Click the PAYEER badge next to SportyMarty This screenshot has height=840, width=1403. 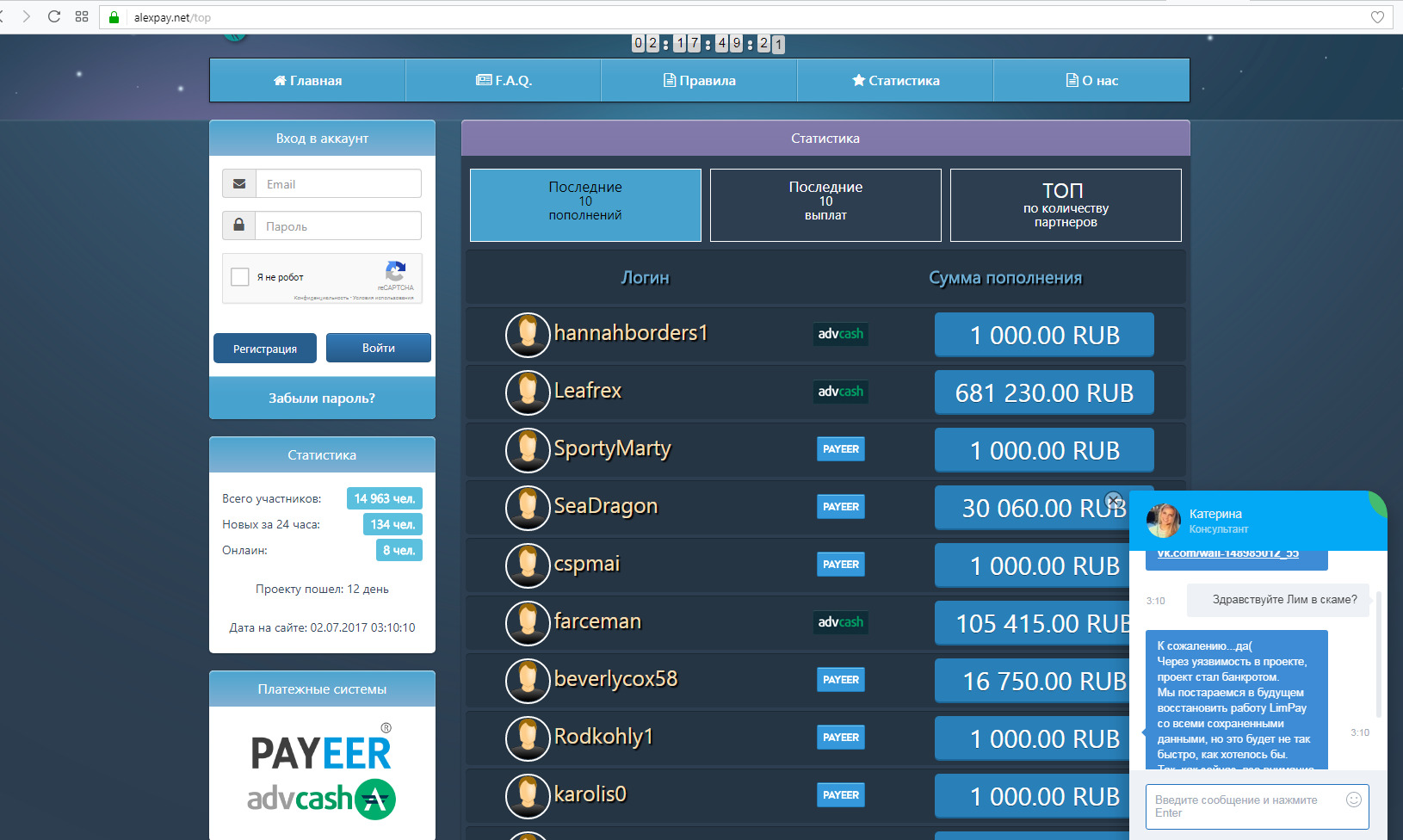click(x=840, y=449)
